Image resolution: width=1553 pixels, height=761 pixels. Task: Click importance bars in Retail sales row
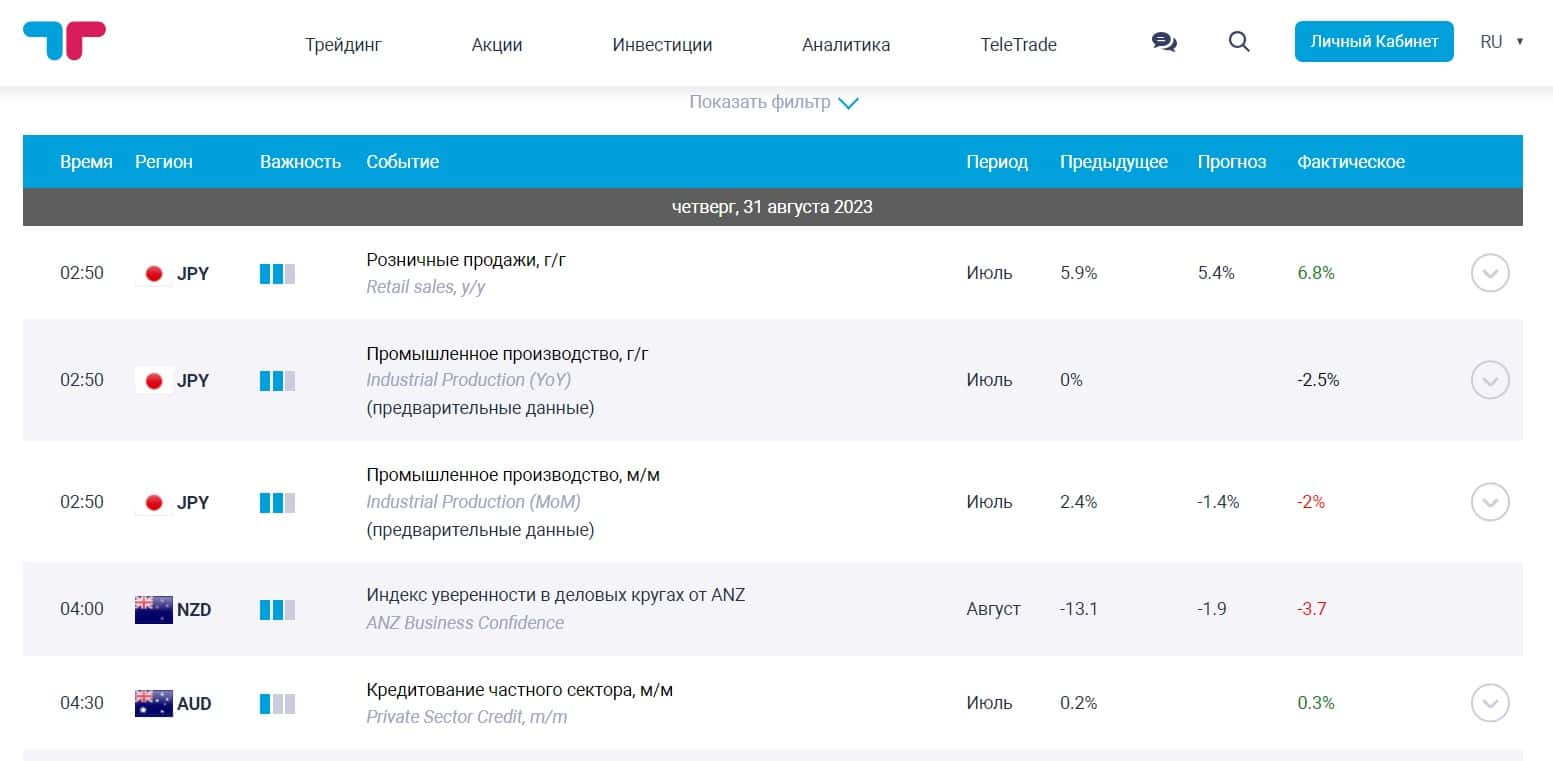click(x=277, y=273)
